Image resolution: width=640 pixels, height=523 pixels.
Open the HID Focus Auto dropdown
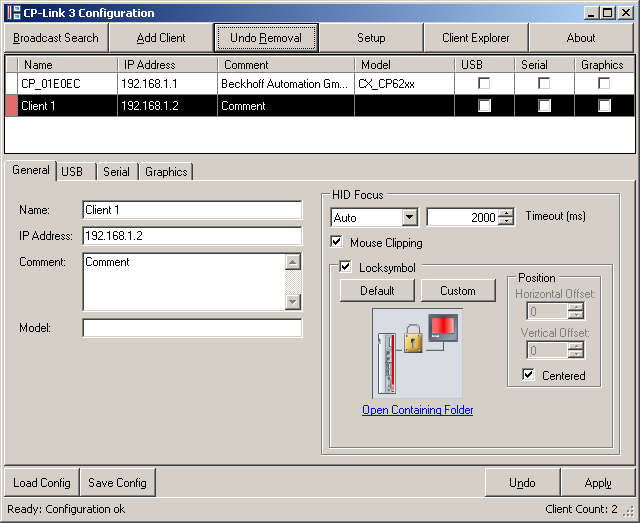tap(409, 217)
